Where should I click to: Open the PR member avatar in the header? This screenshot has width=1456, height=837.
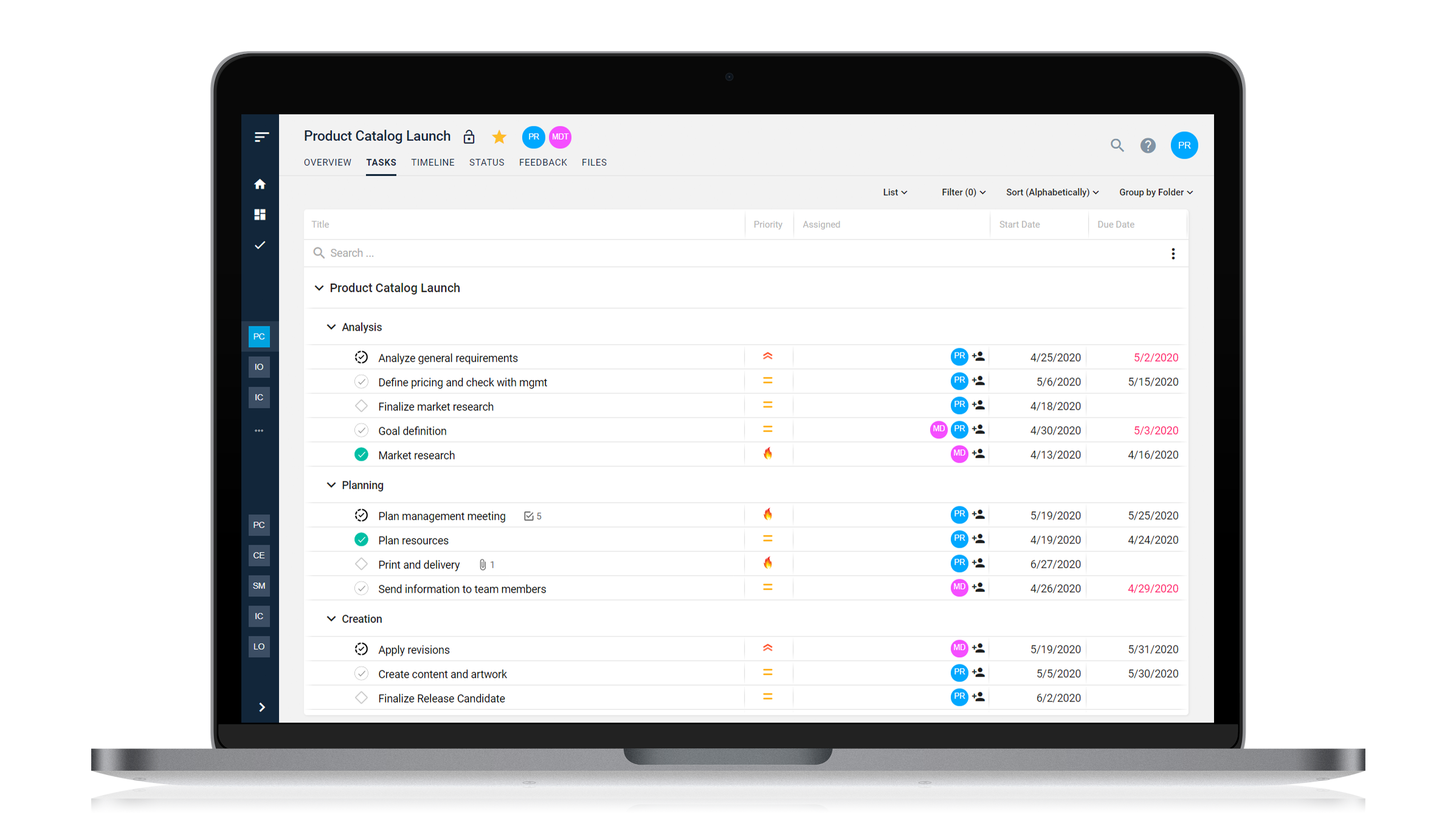(x=533, y=137)
